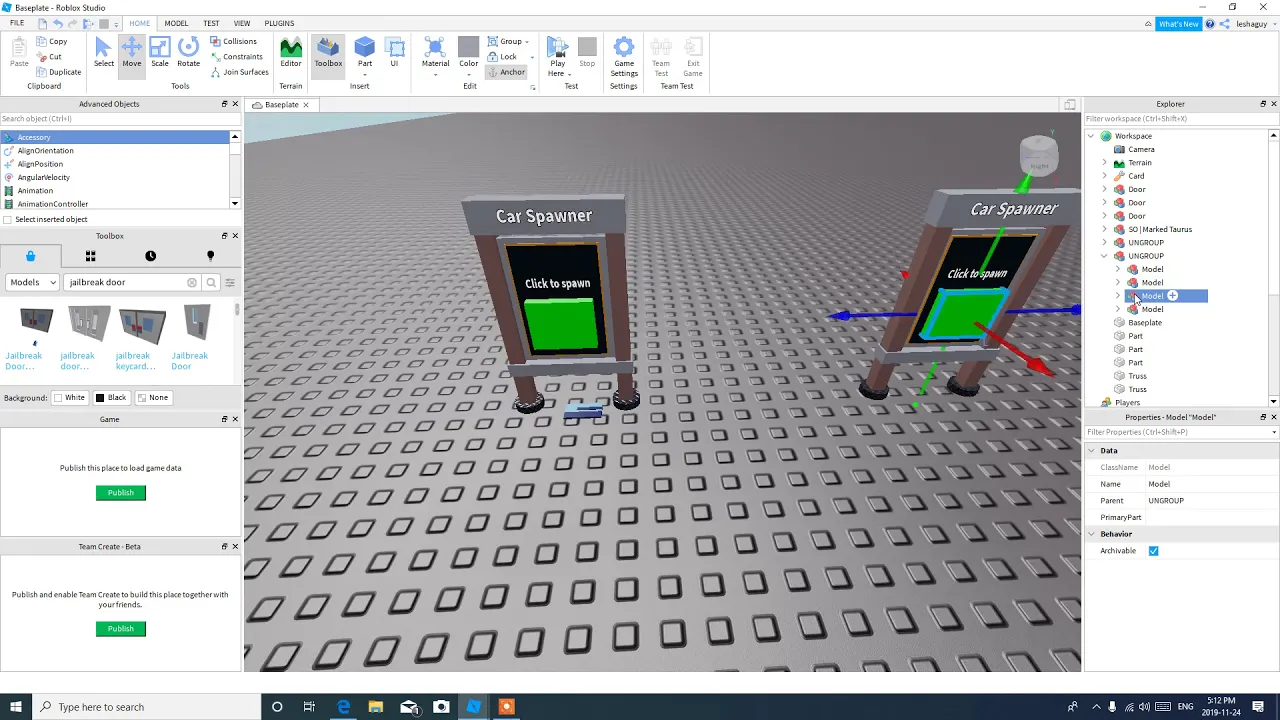Open the UI insert tool
The width and height of the screenshot is (1280, 720).
394,53
